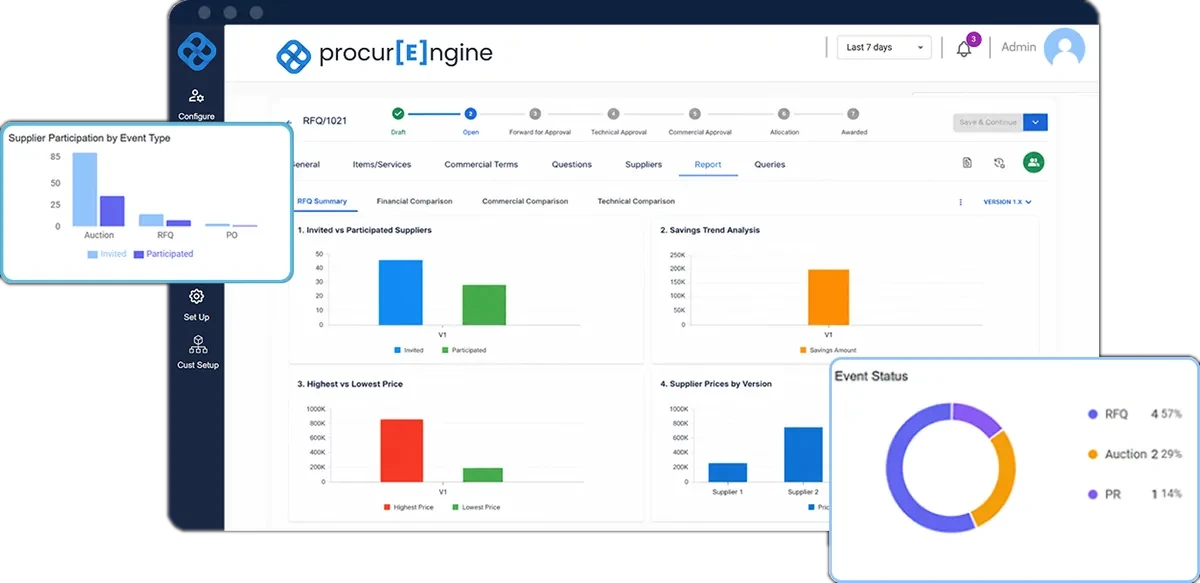1200x583 pixels.
Task: Click the Draft completed step checkmark
Action: point(398,114)
